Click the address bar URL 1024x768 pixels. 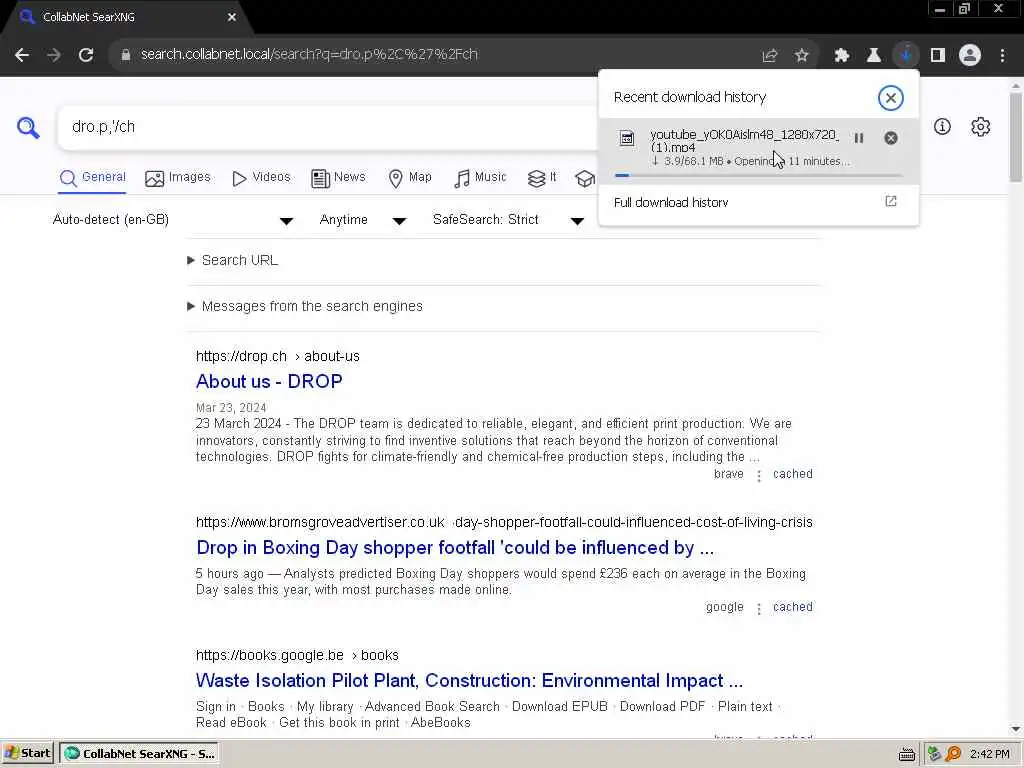tap(310, 54)
